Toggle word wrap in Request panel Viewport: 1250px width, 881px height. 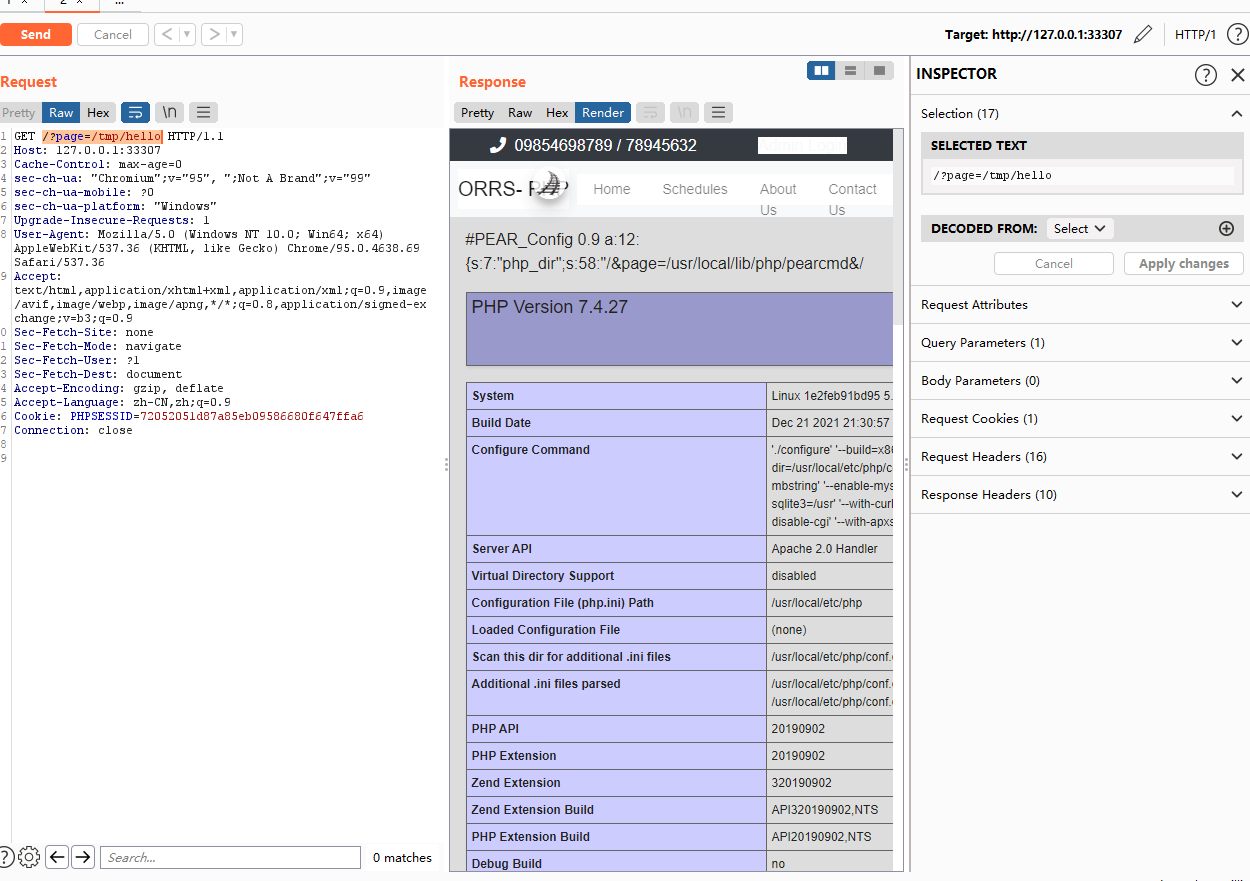pyautogui.click(x=135, y=113)
